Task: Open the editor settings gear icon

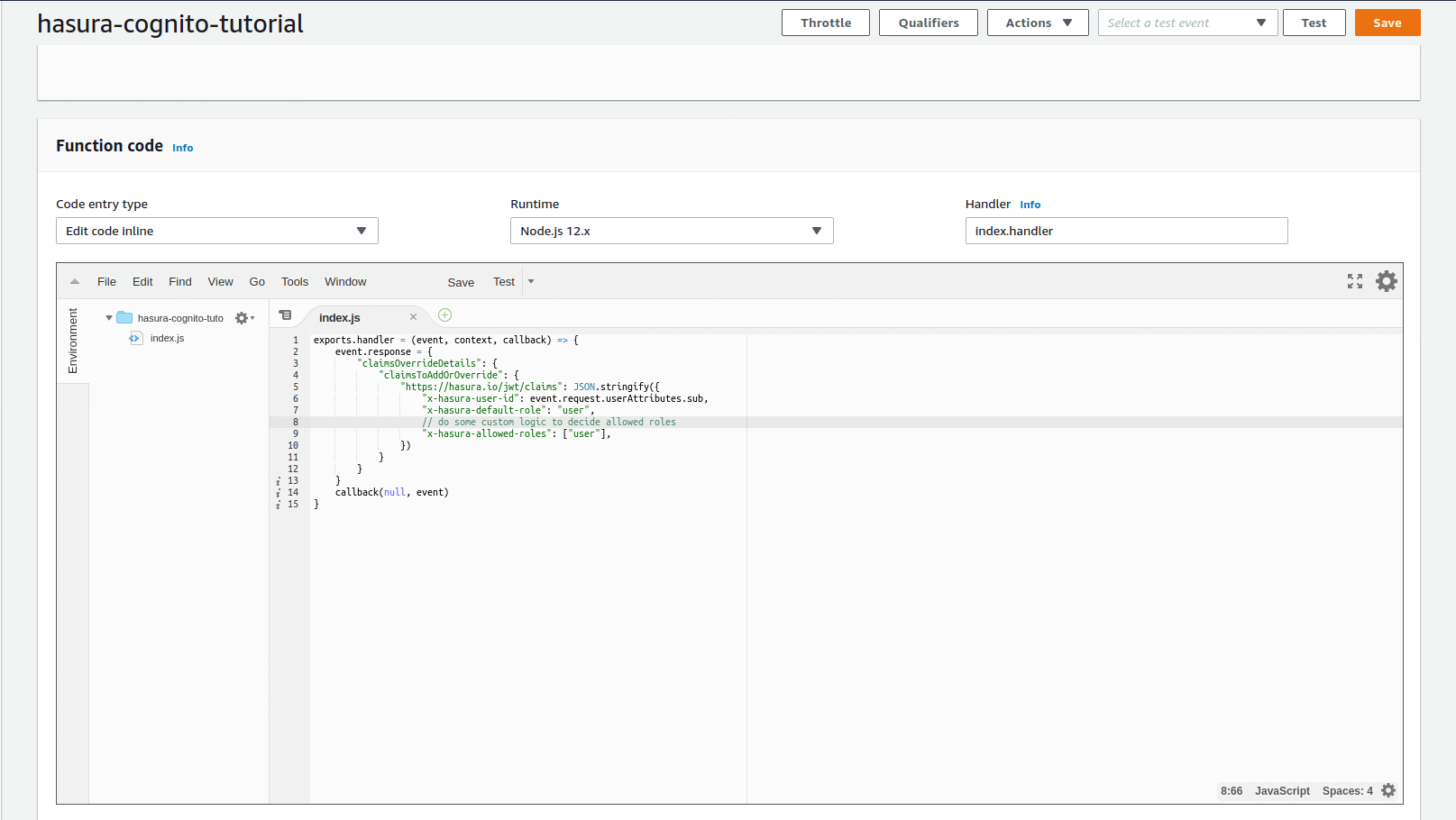Action: 1386,281
